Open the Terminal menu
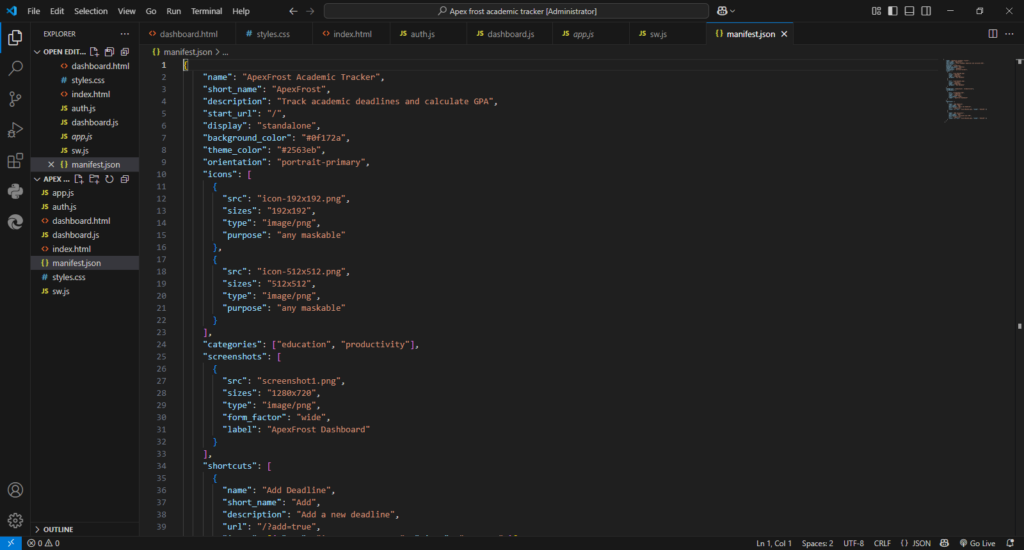 coord(206,11)
